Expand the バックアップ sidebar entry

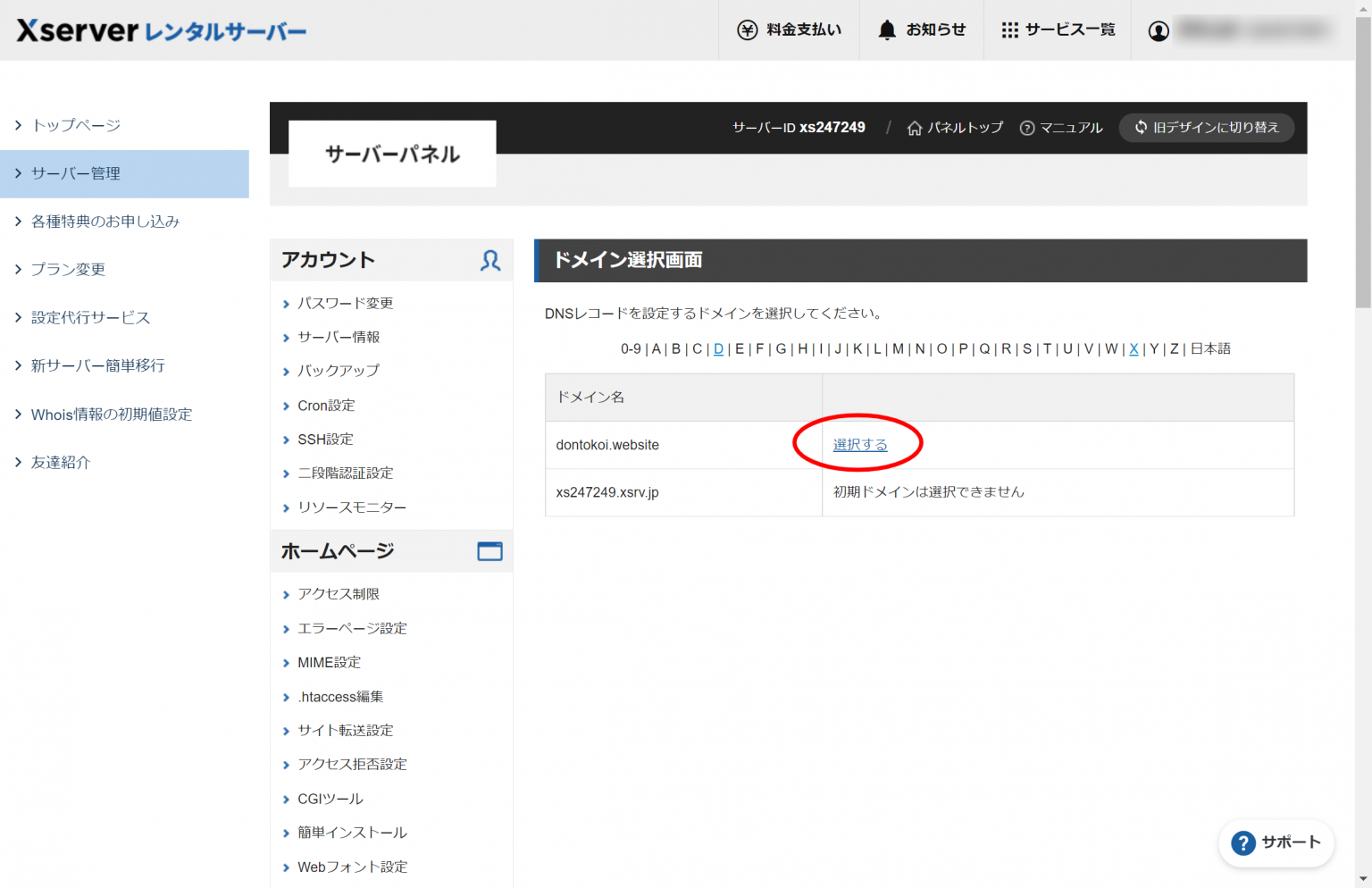pos(337,371)
